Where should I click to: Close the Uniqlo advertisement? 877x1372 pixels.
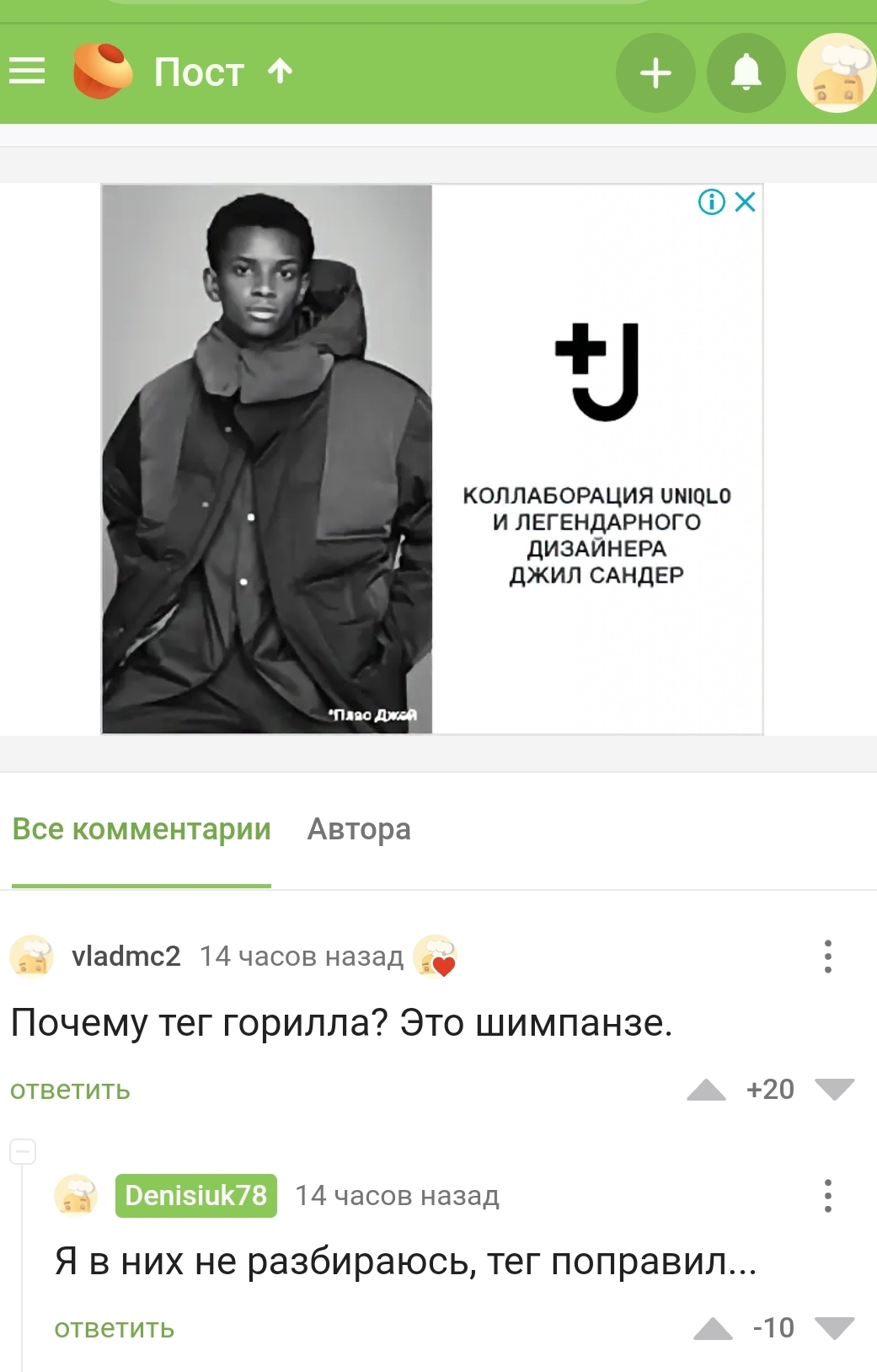click(746, 202)
